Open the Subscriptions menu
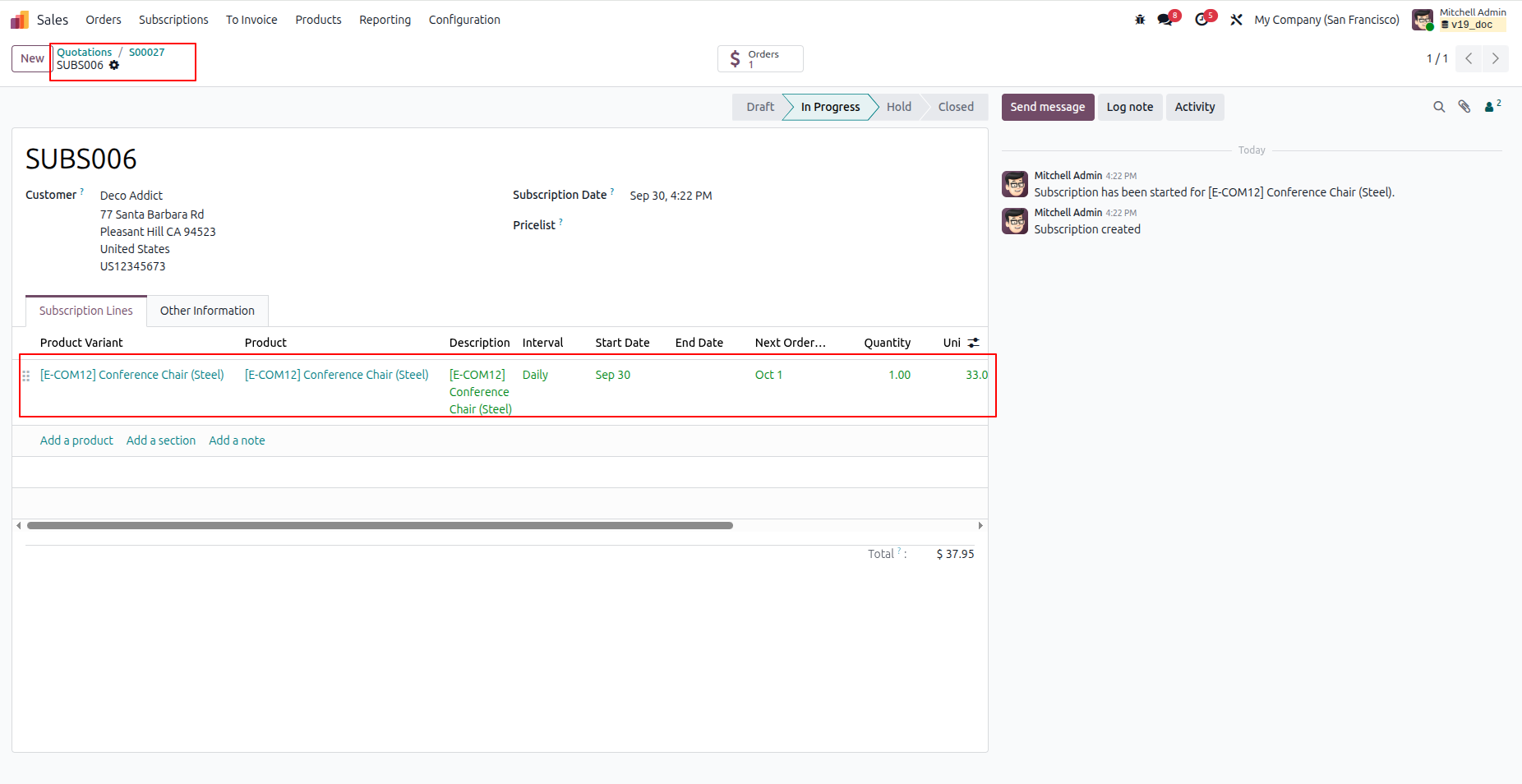The height and width of the screenshot is (784, 1522). [x=173, y=20]
